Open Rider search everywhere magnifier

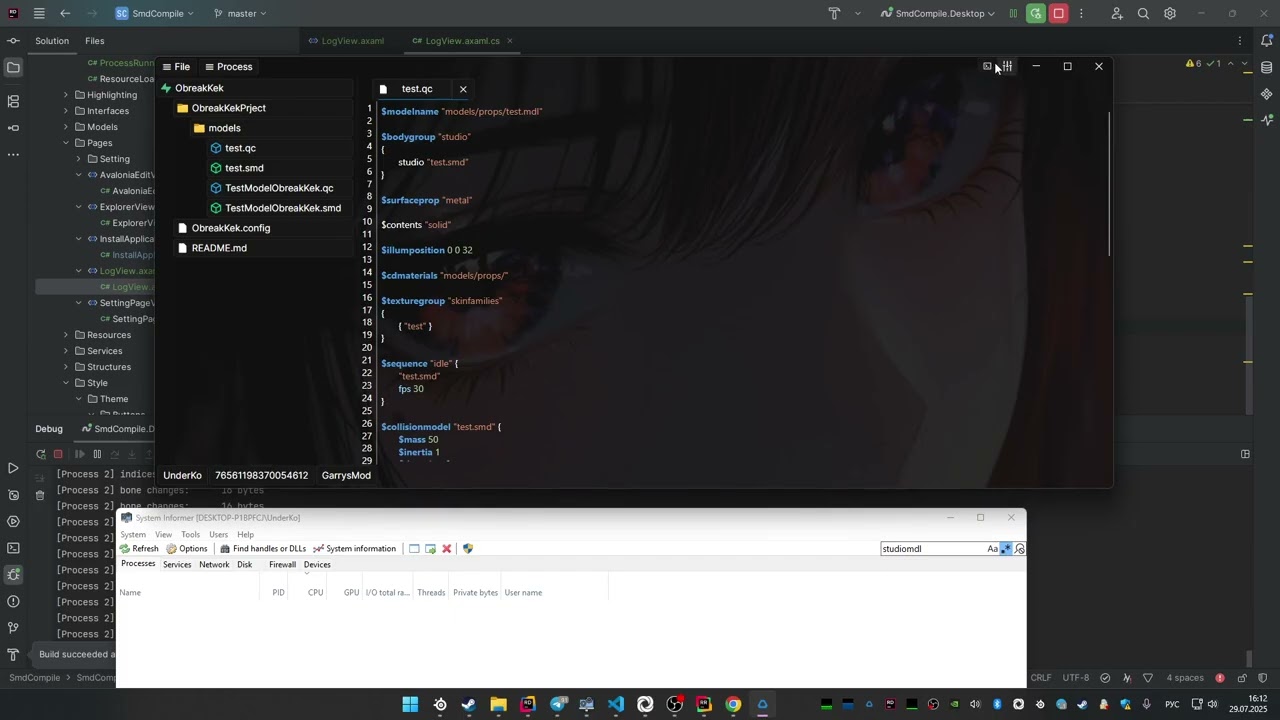click(1143, 14)
